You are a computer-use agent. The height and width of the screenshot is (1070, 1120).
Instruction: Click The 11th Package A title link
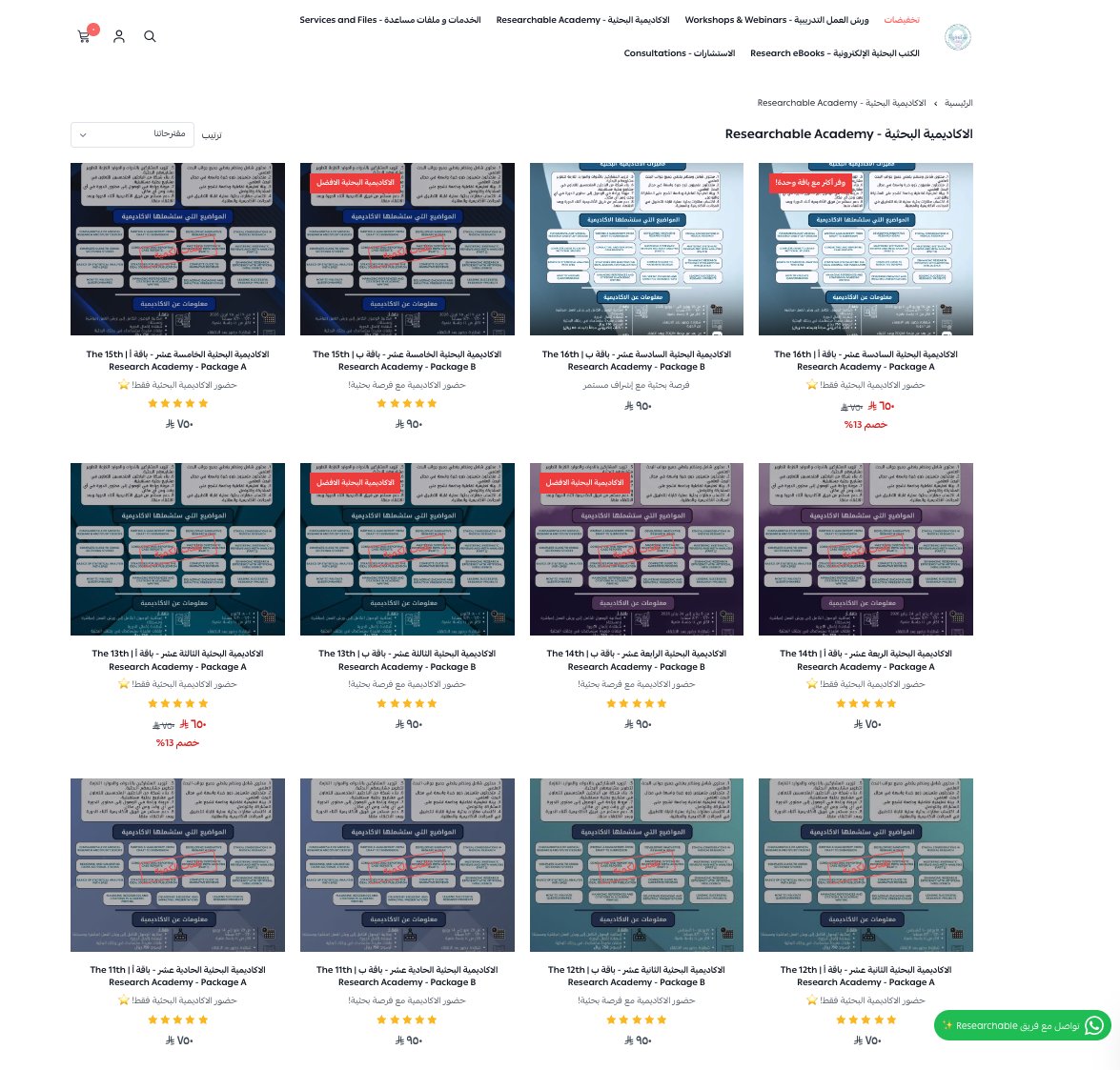pos(178,976)
